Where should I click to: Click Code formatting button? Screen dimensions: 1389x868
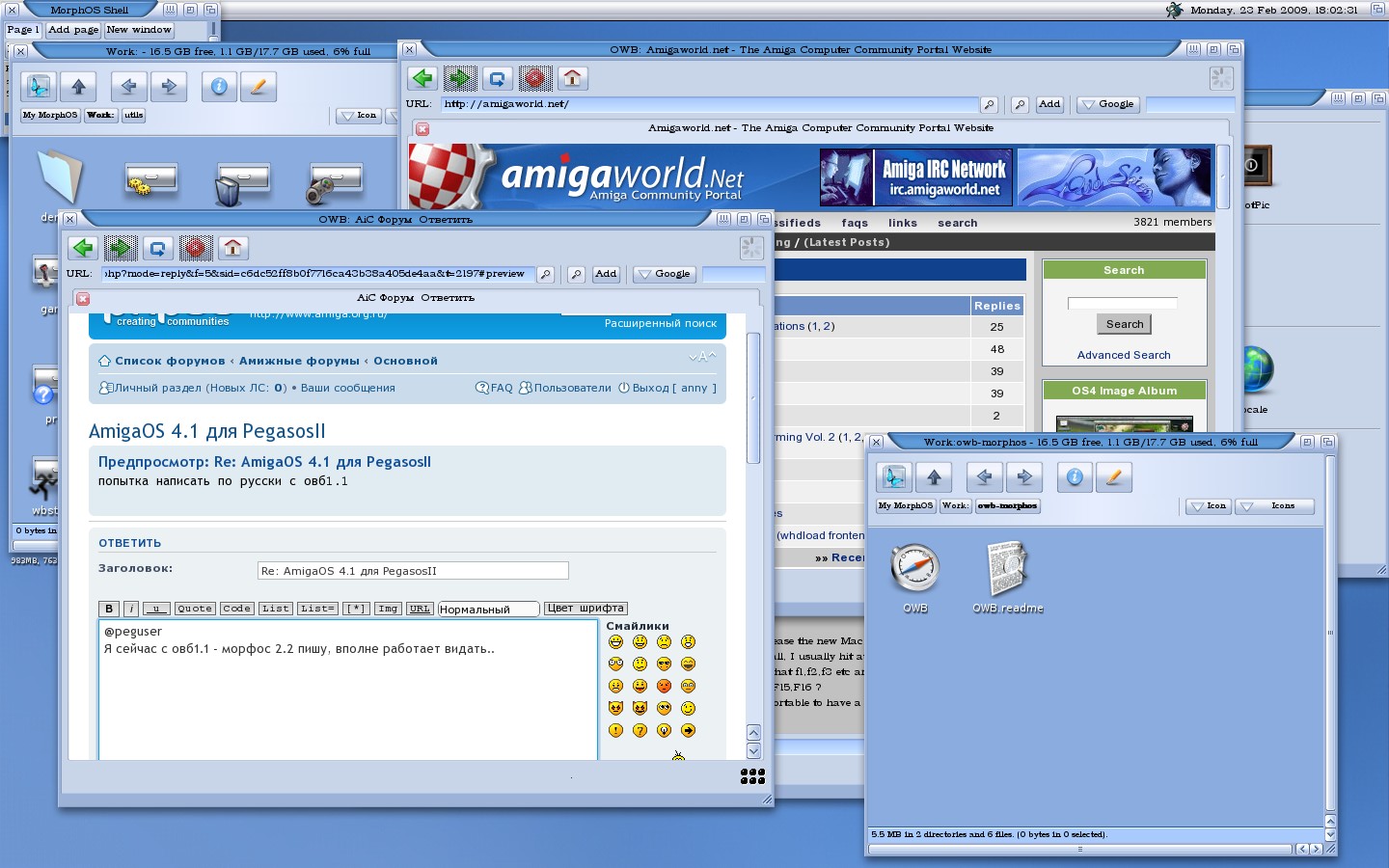click(236, 609)
